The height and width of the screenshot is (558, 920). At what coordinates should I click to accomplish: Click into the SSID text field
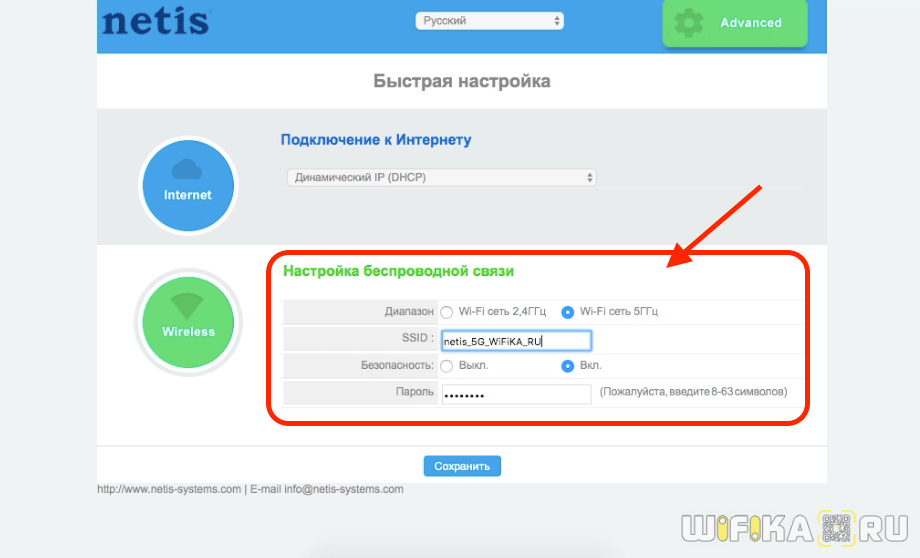516,341
